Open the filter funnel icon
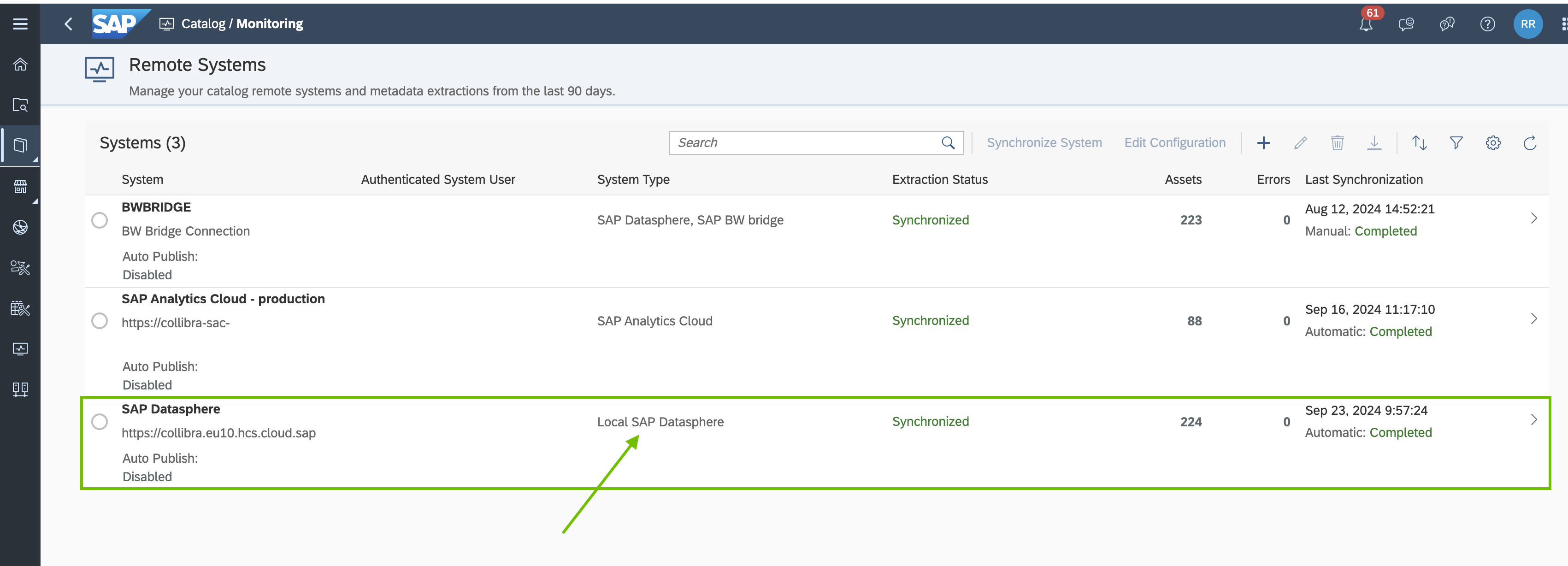Image resolution: width=1568 pixels, height=566 pixels. (x=1456, y=143)
